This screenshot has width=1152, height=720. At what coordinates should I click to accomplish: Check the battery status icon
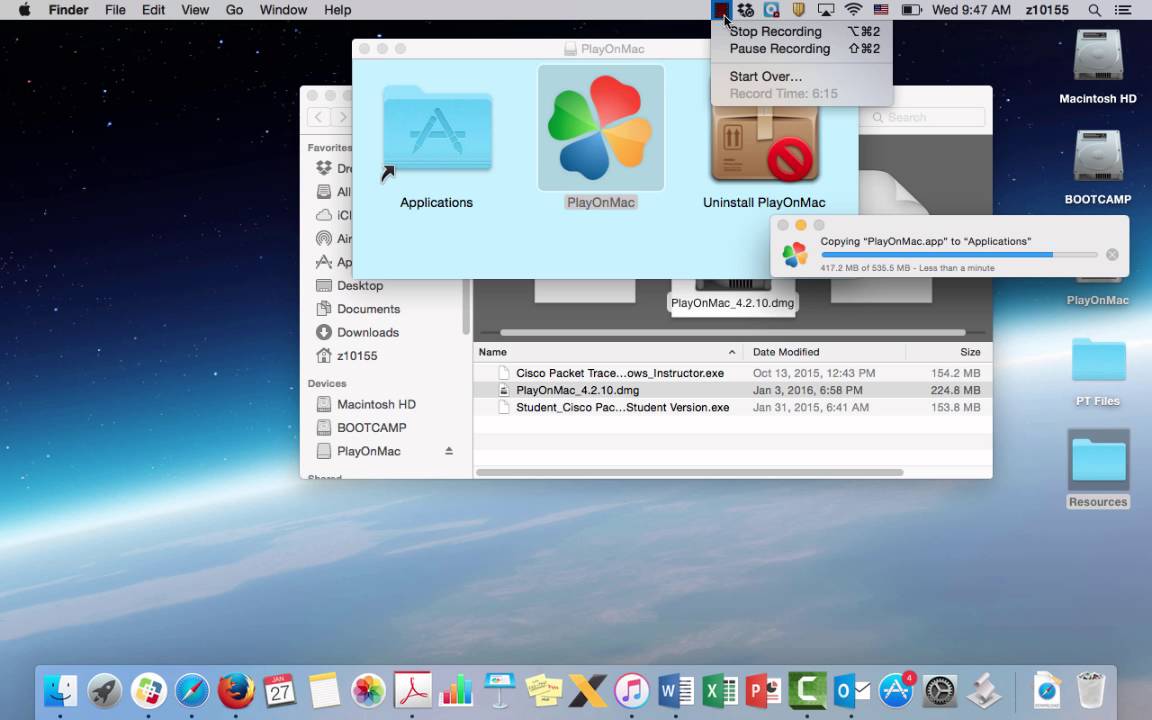pos(912,10)
